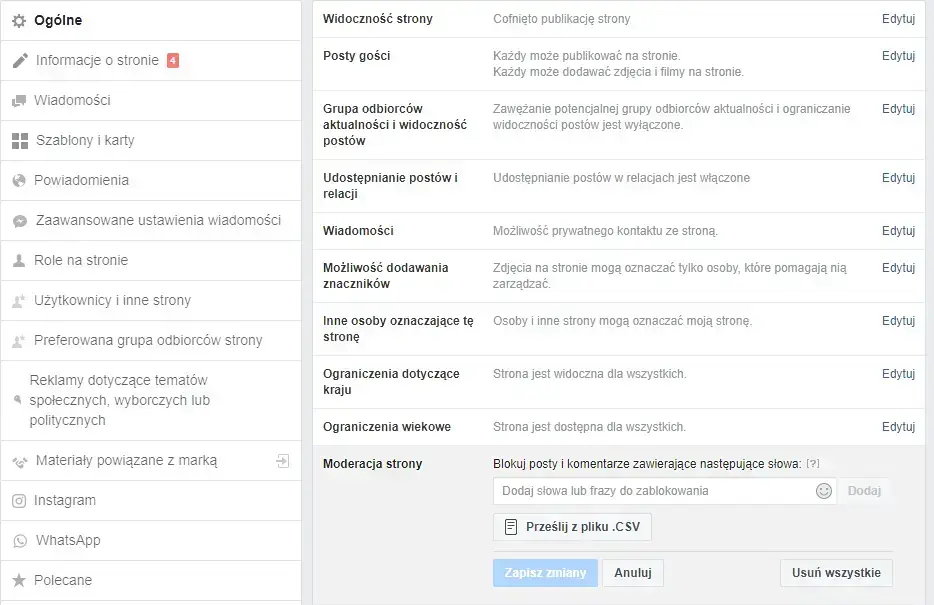The image size is (934, 605).
Task: Click the Messenger icon for Zaawansowane ustawienia wiadomości
Action: (x=19, y=221)
